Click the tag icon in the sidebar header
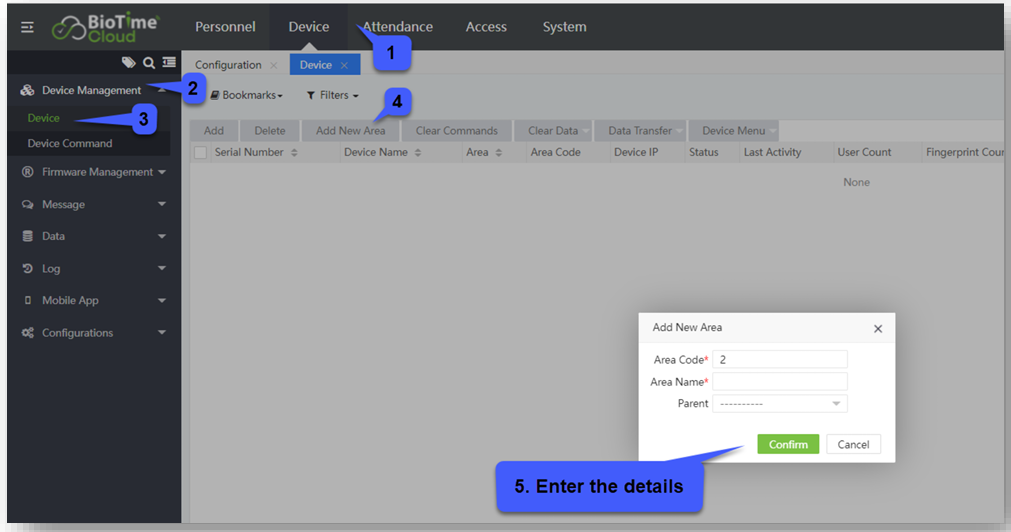The height and width of the screenshot is (532, 1011). [128, 63]
